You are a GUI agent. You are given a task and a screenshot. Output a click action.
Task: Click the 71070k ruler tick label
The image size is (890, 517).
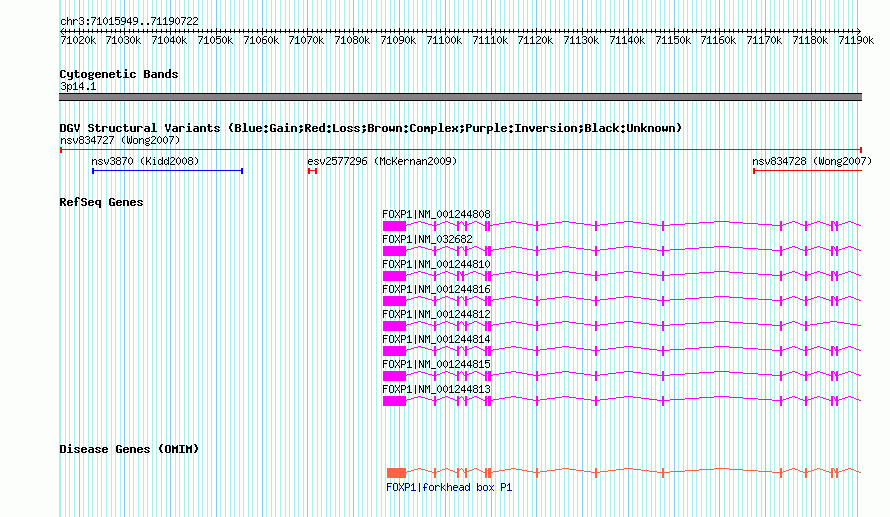click(306, 41)
